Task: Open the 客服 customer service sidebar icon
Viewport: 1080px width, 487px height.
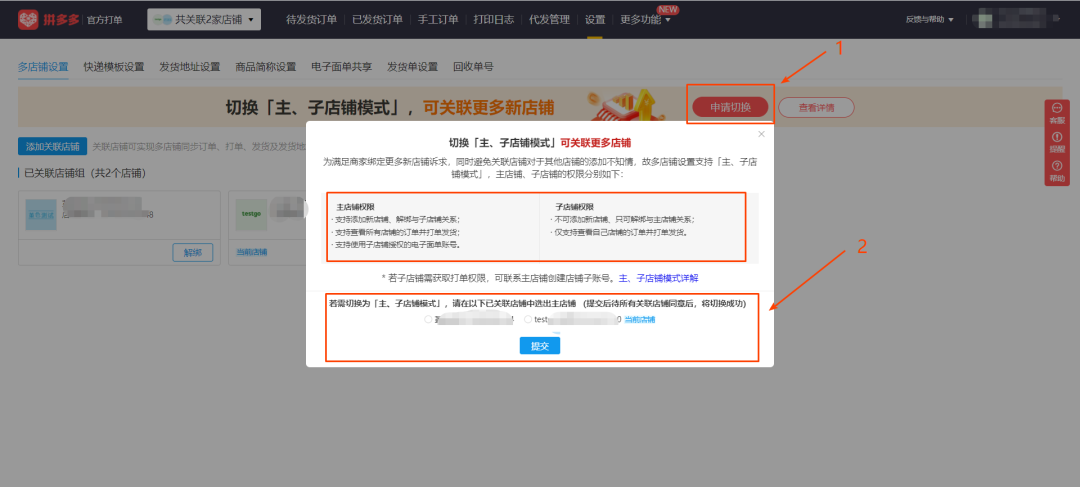Action: click(x=1057, y=113)
